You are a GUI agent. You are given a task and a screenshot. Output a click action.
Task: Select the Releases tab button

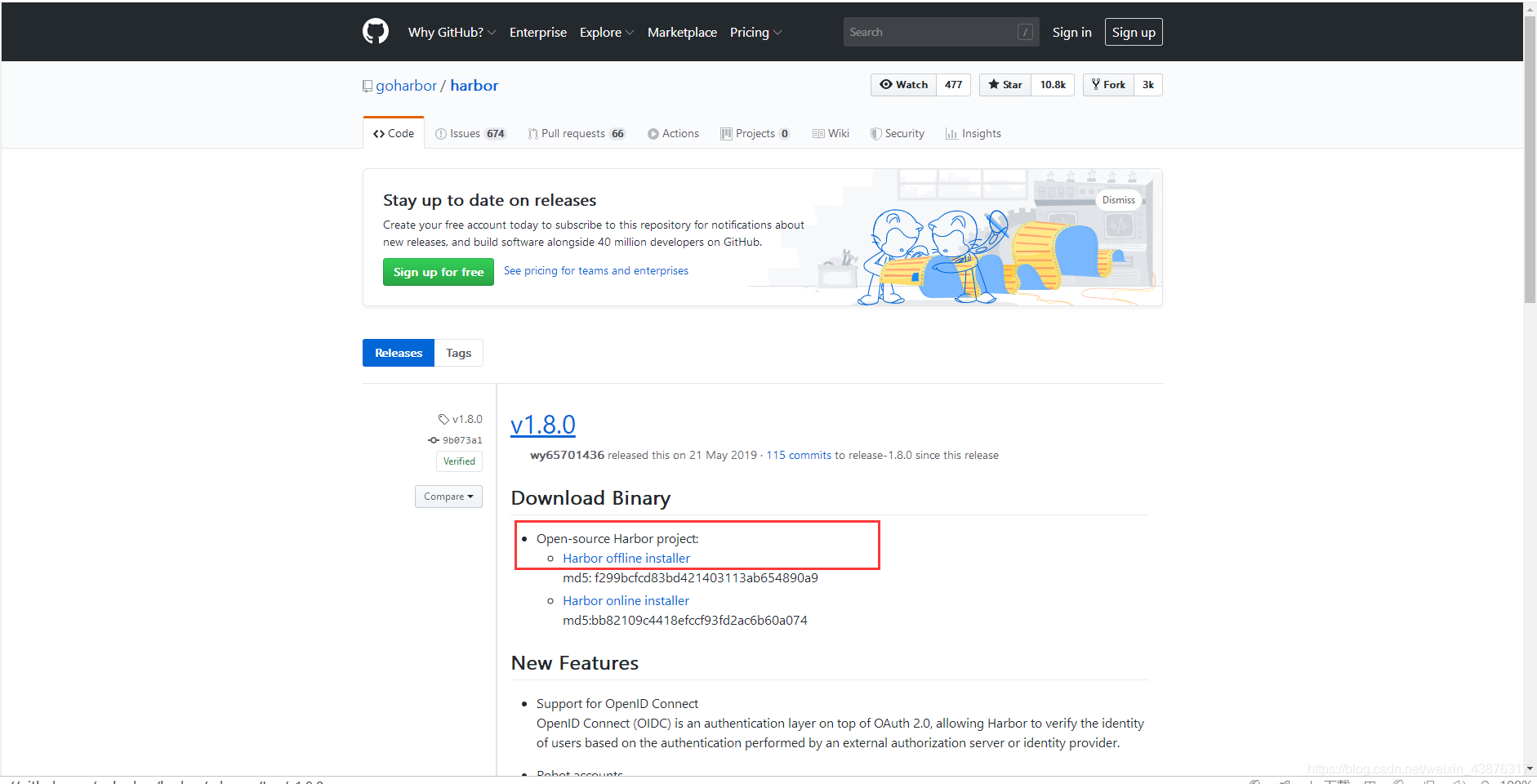coord(399,353)
